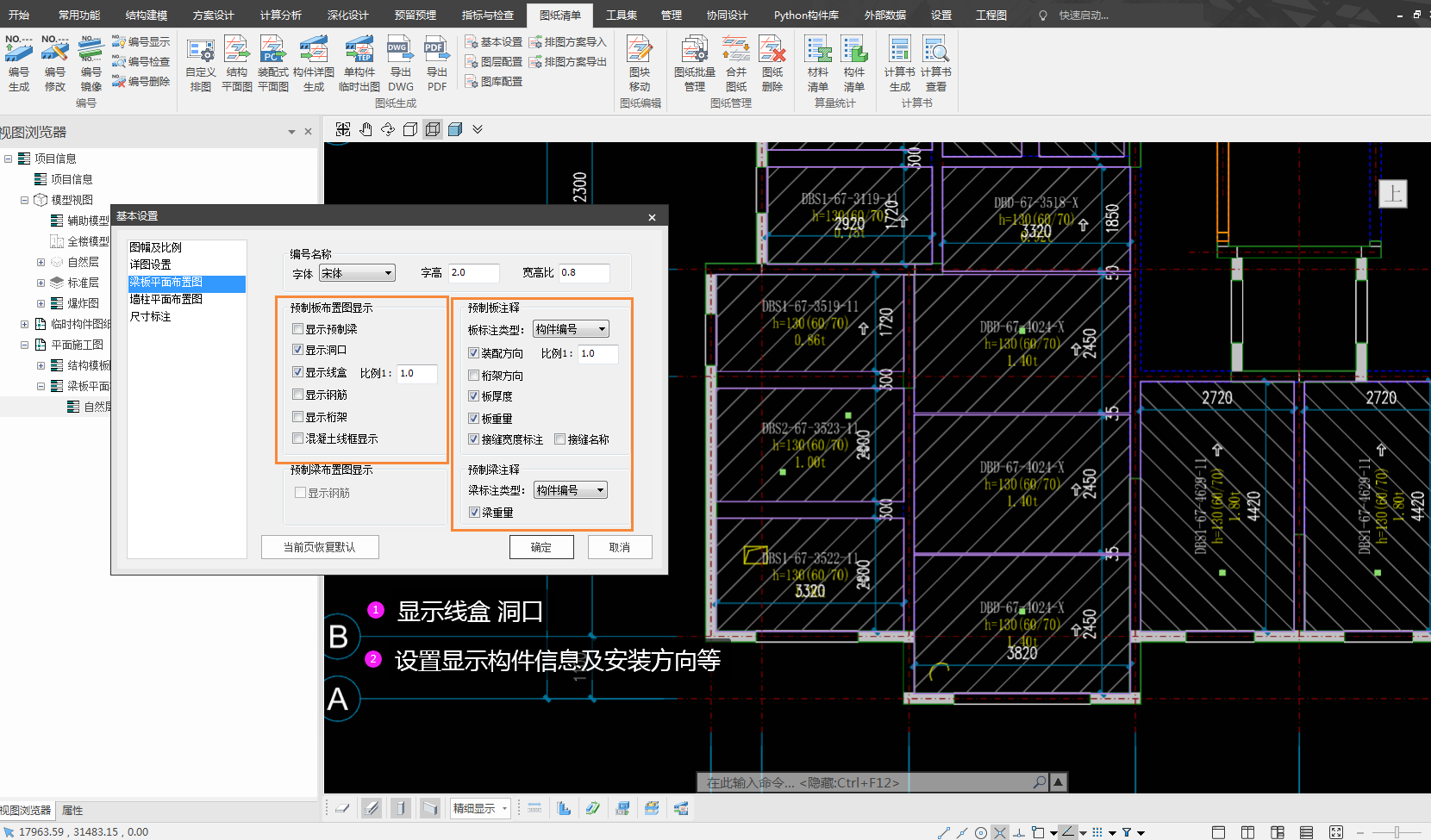Screen dimensions: 1431x840
Task: Click the 字高 text height input field
Action: coord(473,273)
